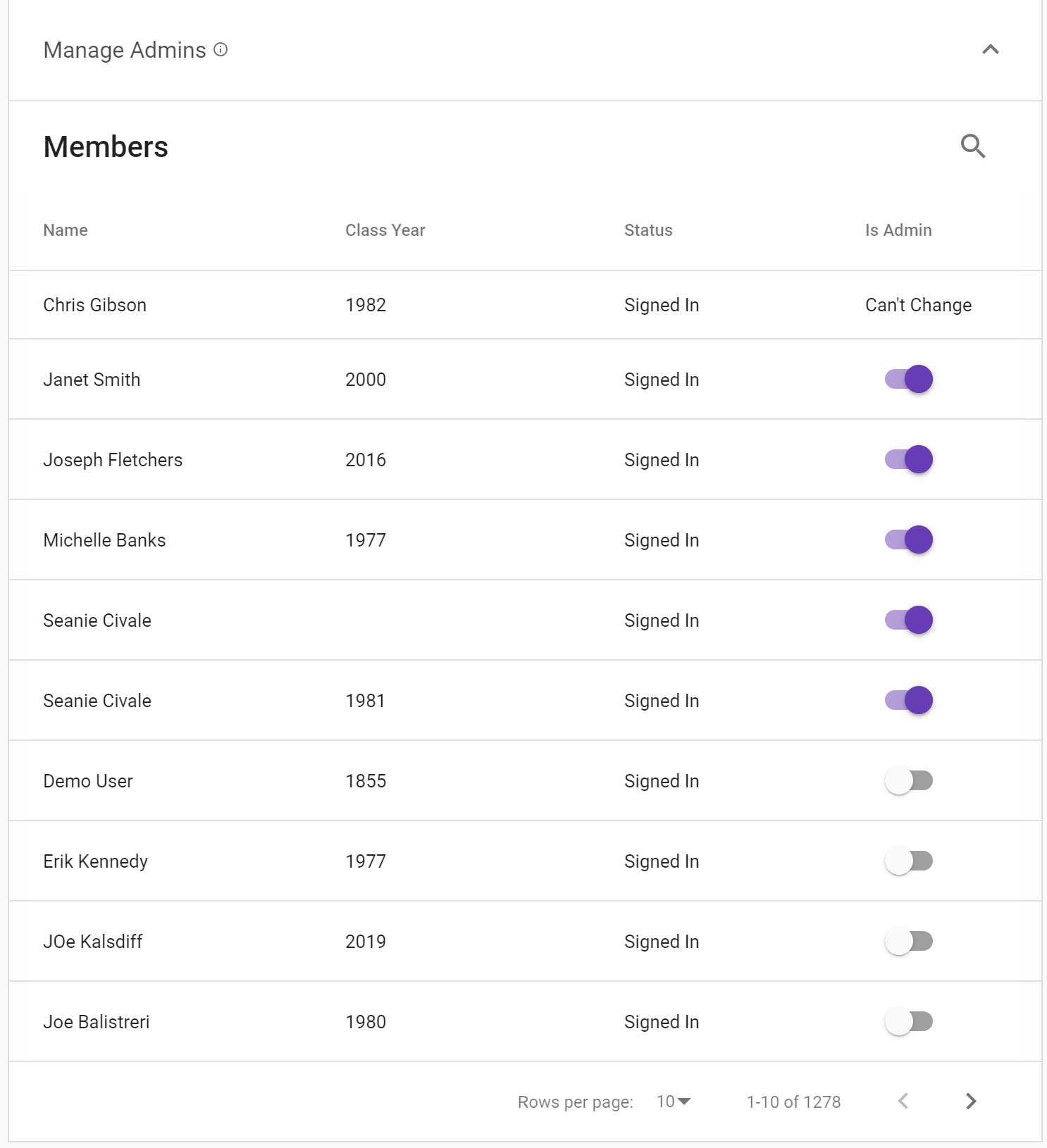Click the Is Admin column header
Image resolution: width=1047 pixels, height=1148 pixels.
click(x=898, y=230)
